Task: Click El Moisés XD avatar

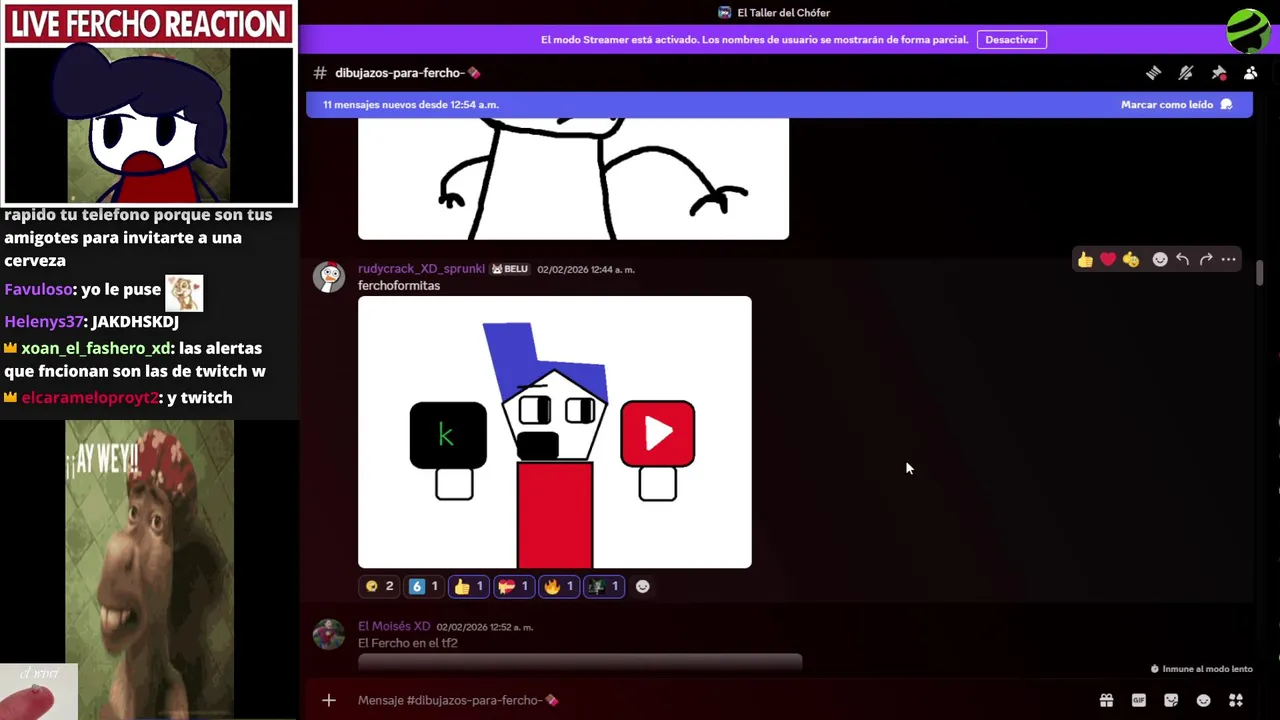Action: pyautogui.click(x=329, y=634)
